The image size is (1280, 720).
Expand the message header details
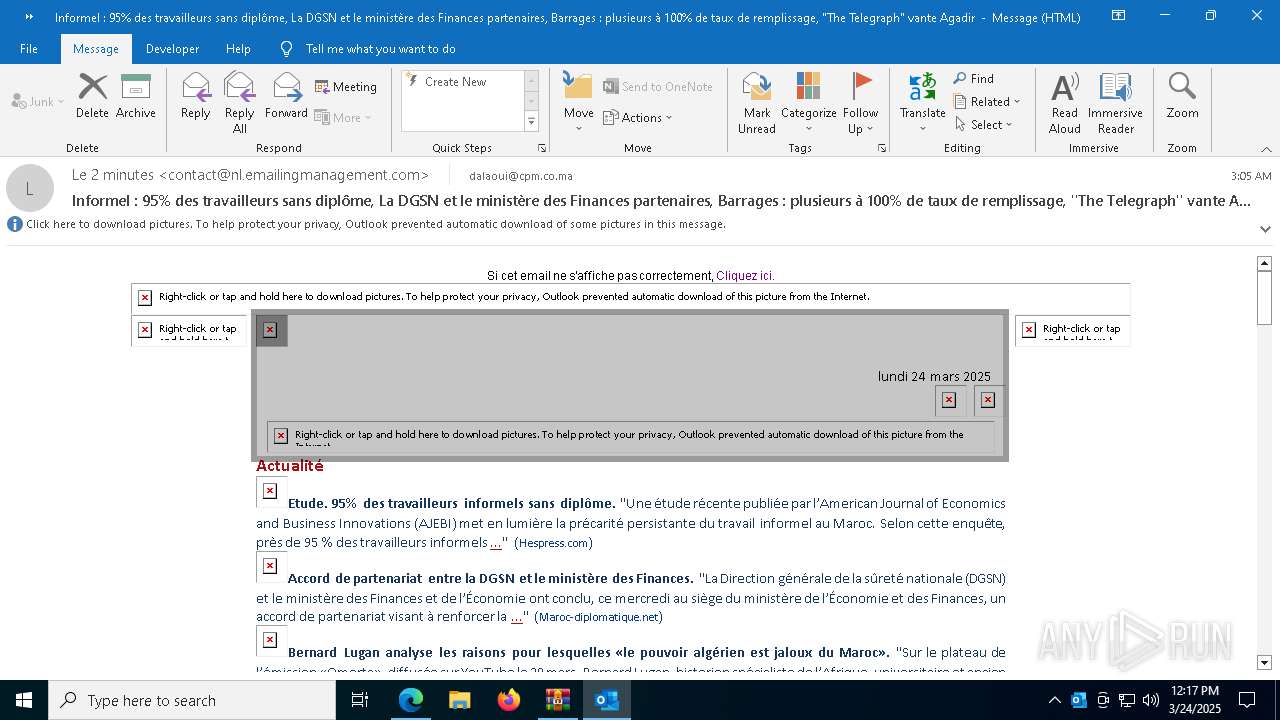click(1265, 228)
